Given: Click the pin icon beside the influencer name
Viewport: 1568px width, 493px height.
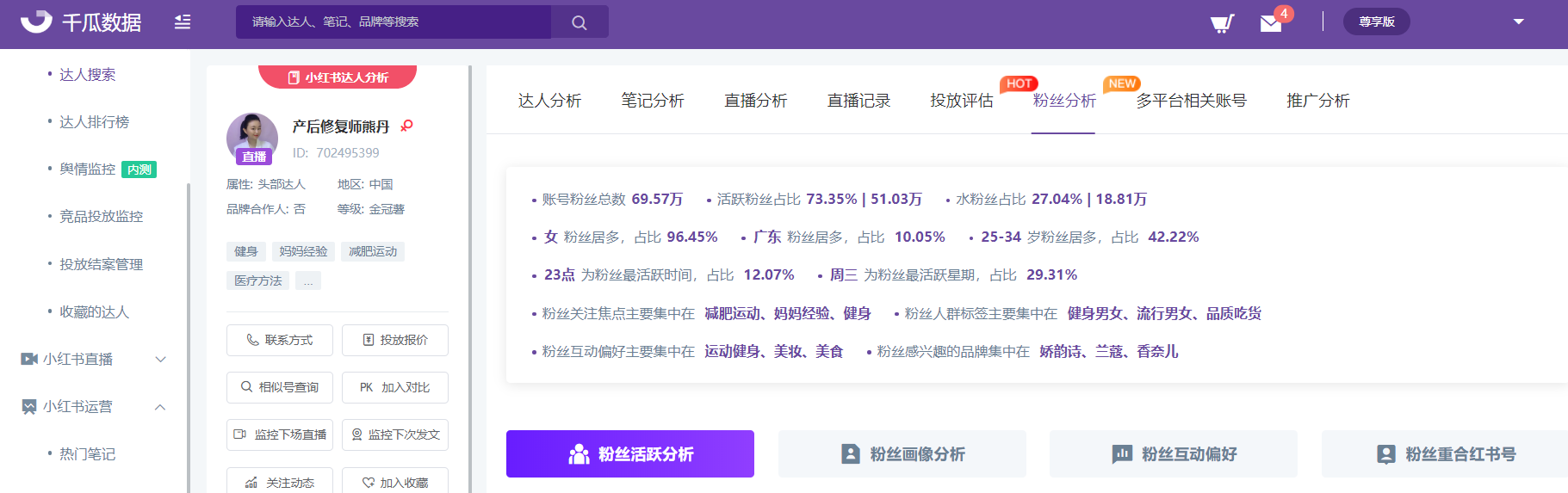Looking at the screenshot, I should [407, 126].
